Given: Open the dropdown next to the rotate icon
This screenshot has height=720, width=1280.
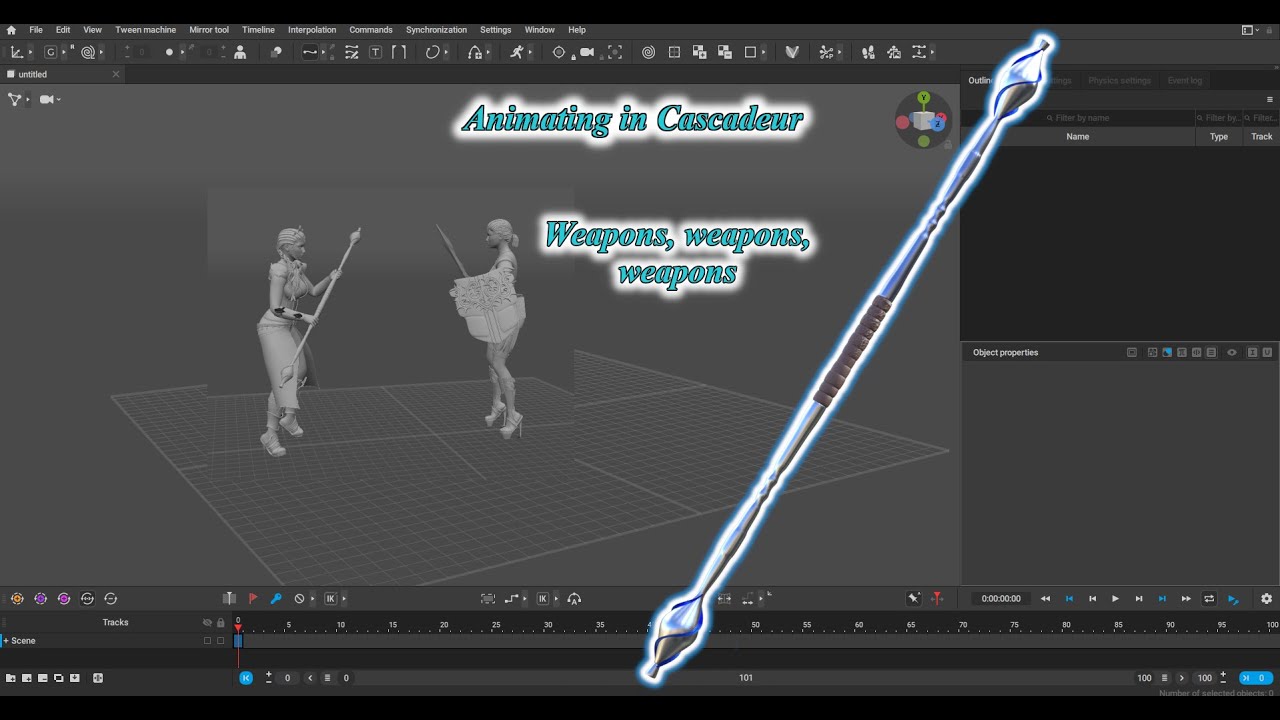Looking at the screenshot, I should coord(446,53).
